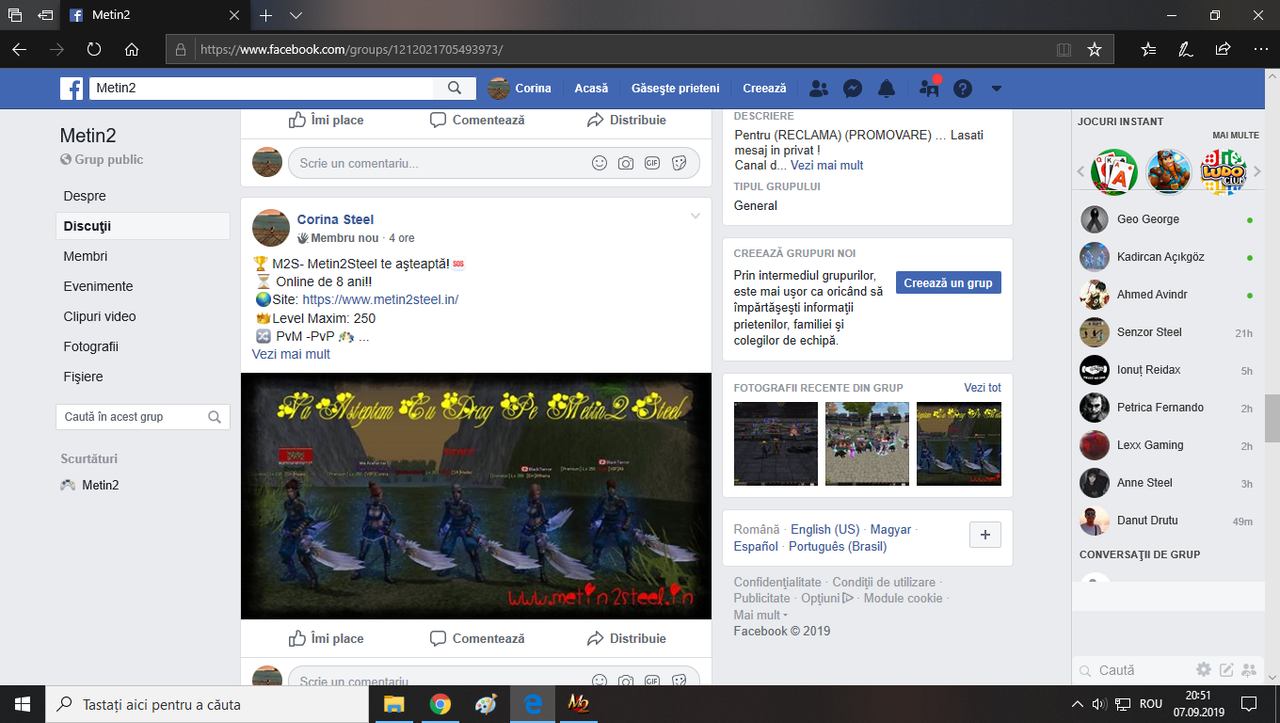Open the Windows Start menu

pyautogui.click(x=22, y=704)
